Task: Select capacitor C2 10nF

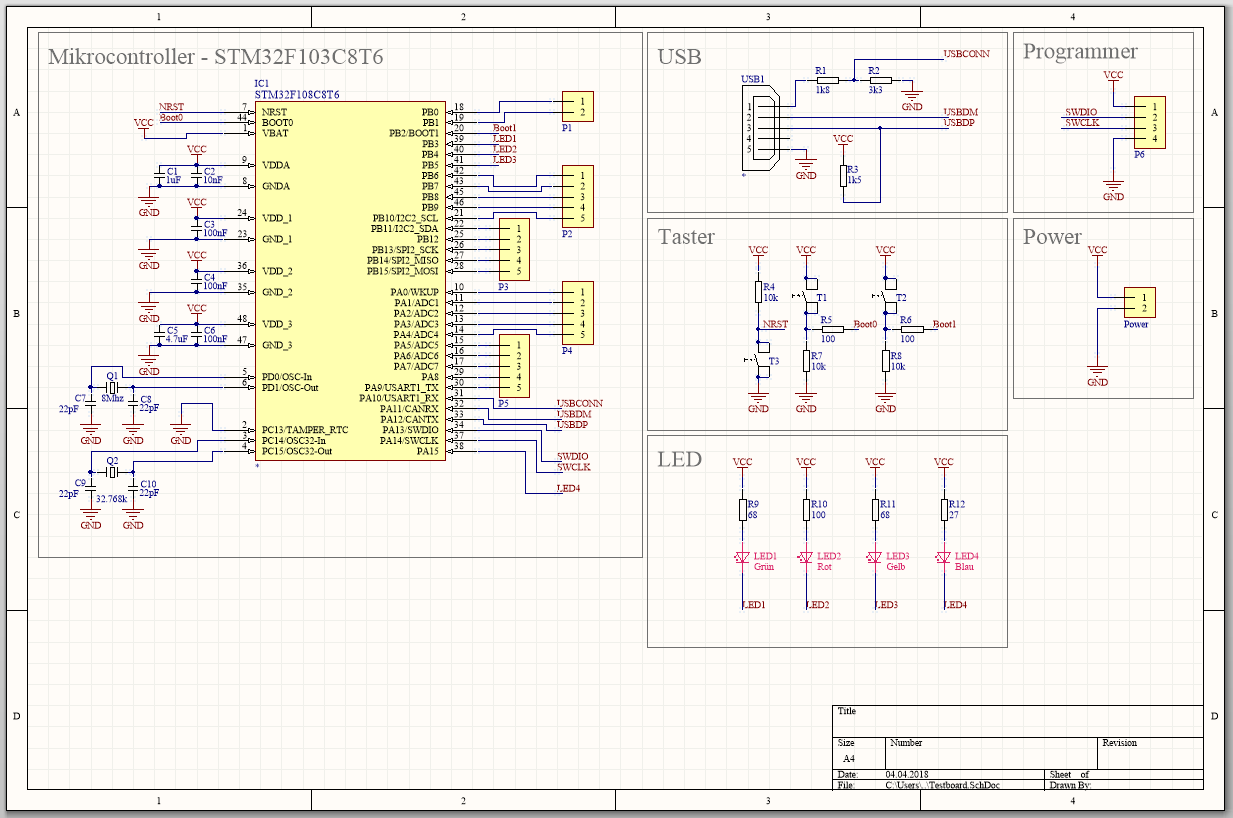Action: 197,176
